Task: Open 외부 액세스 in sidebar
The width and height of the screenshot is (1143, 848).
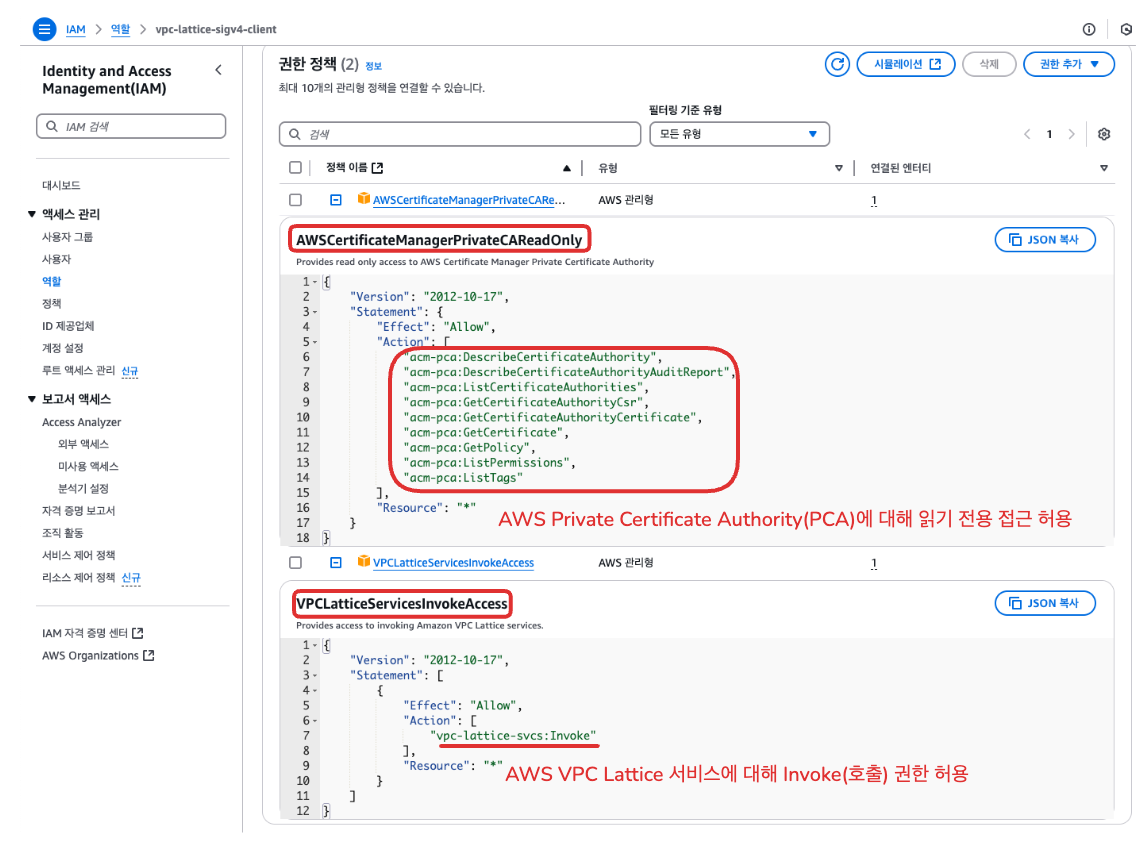Action: click(83, 444)
